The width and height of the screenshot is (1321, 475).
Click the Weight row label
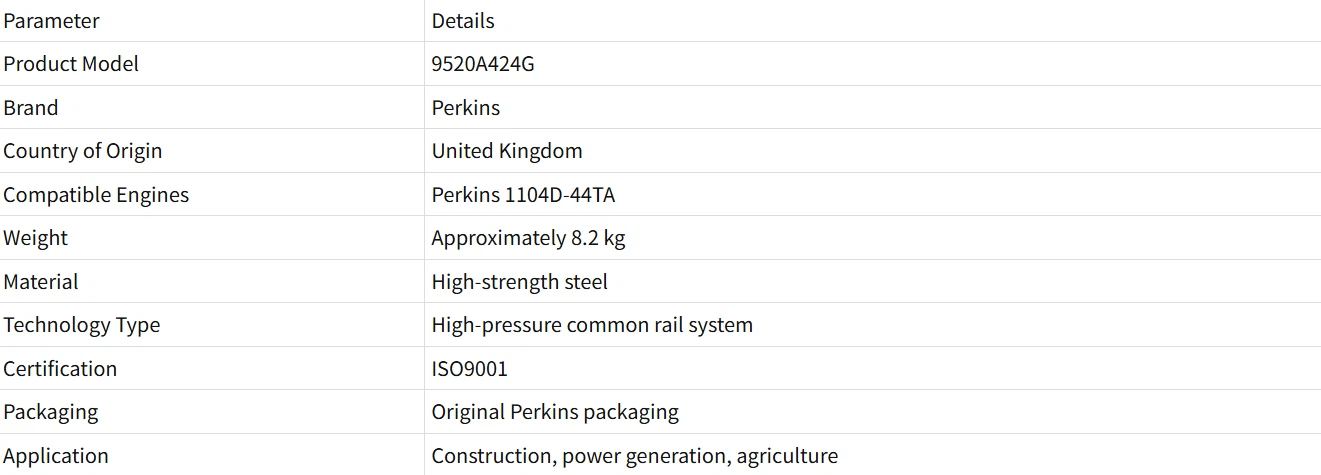pos(36,238)
